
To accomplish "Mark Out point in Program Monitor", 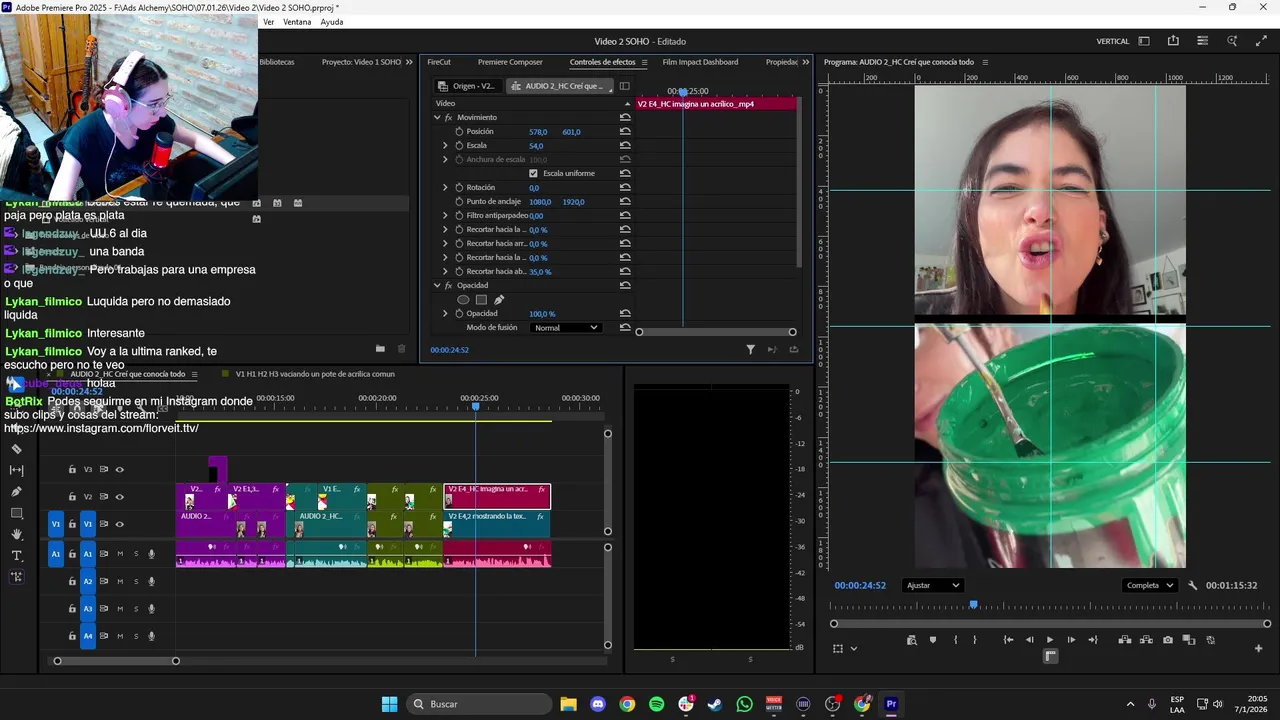I will click(975, 640).
